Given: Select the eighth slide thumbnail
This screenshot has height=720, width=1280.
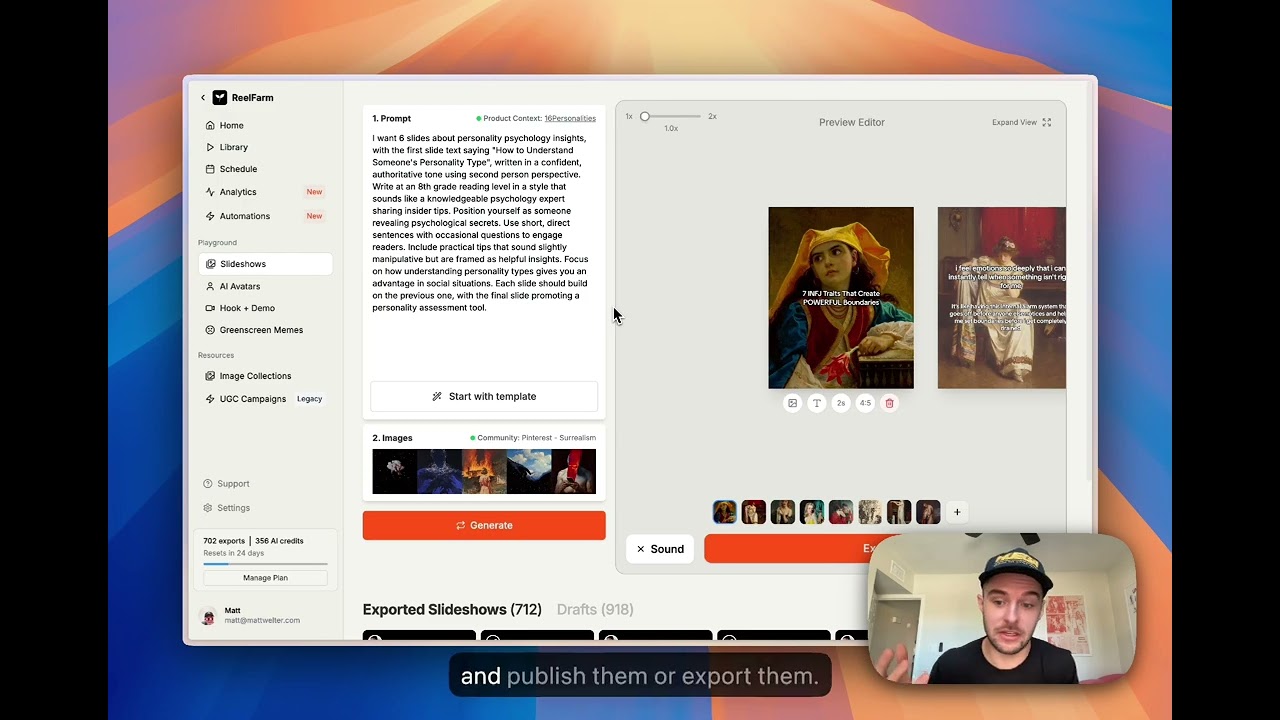Looking at the screenshot, I should [x=928, y=513].
